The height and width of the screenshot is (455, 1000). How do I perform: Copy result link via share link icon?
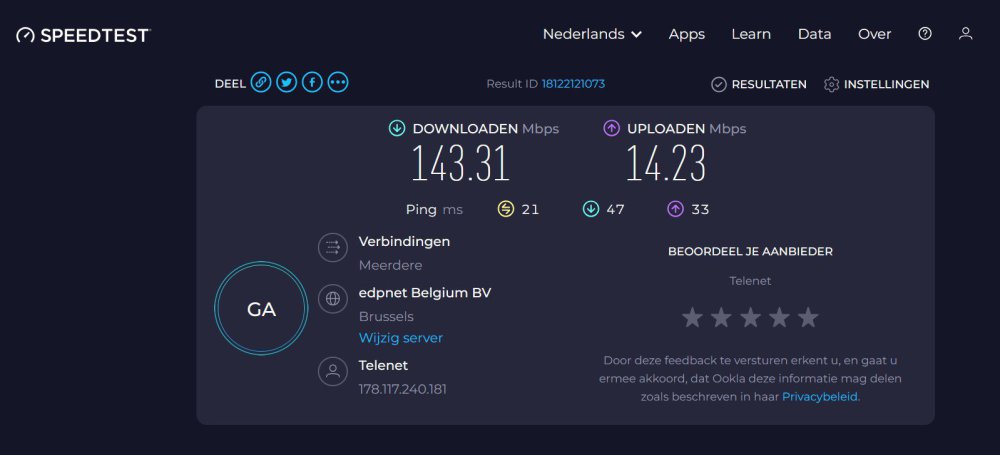coord(261,83)
